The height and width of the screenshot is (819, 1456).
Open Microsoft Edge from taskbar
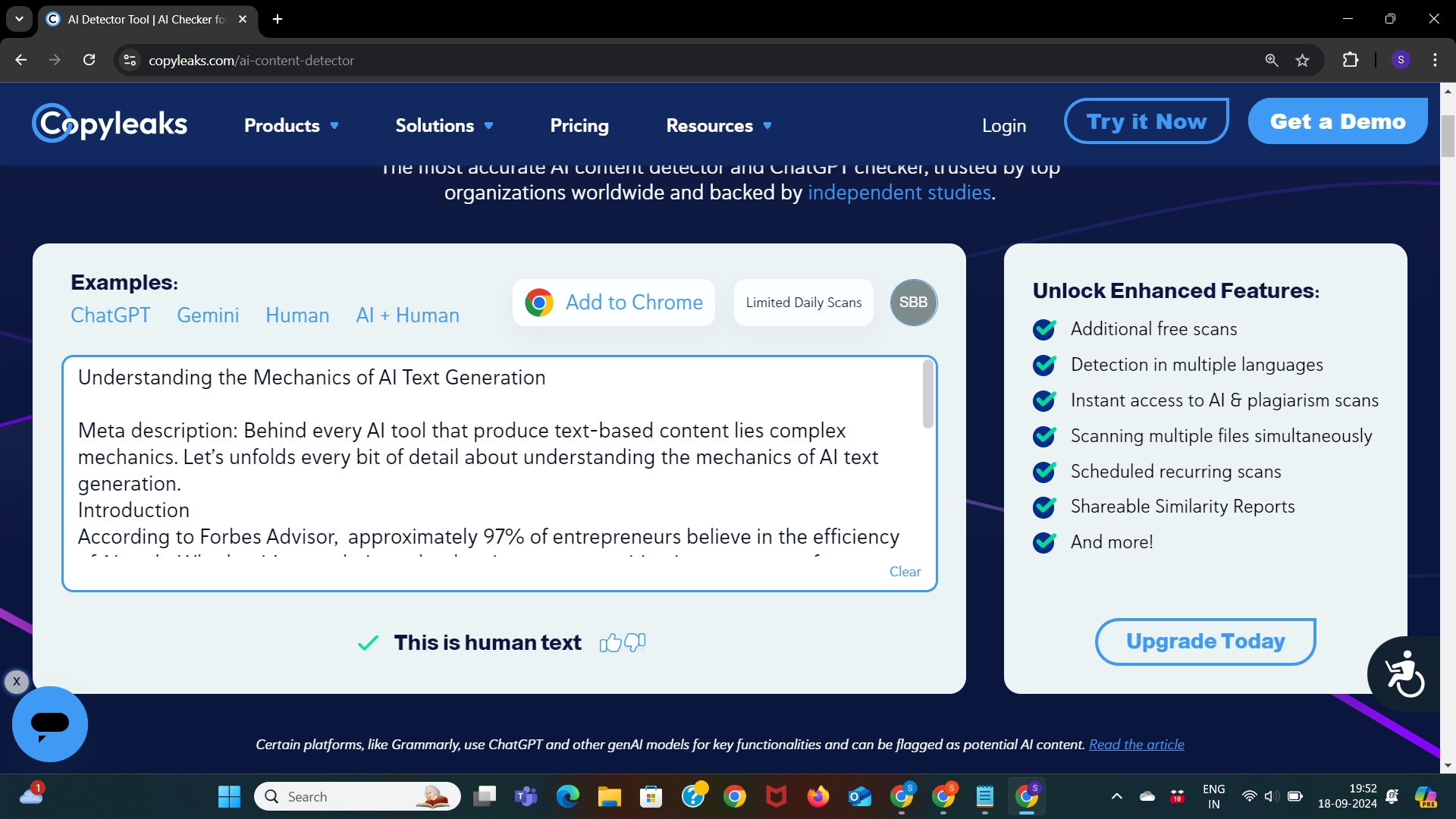tap(568, 796)
